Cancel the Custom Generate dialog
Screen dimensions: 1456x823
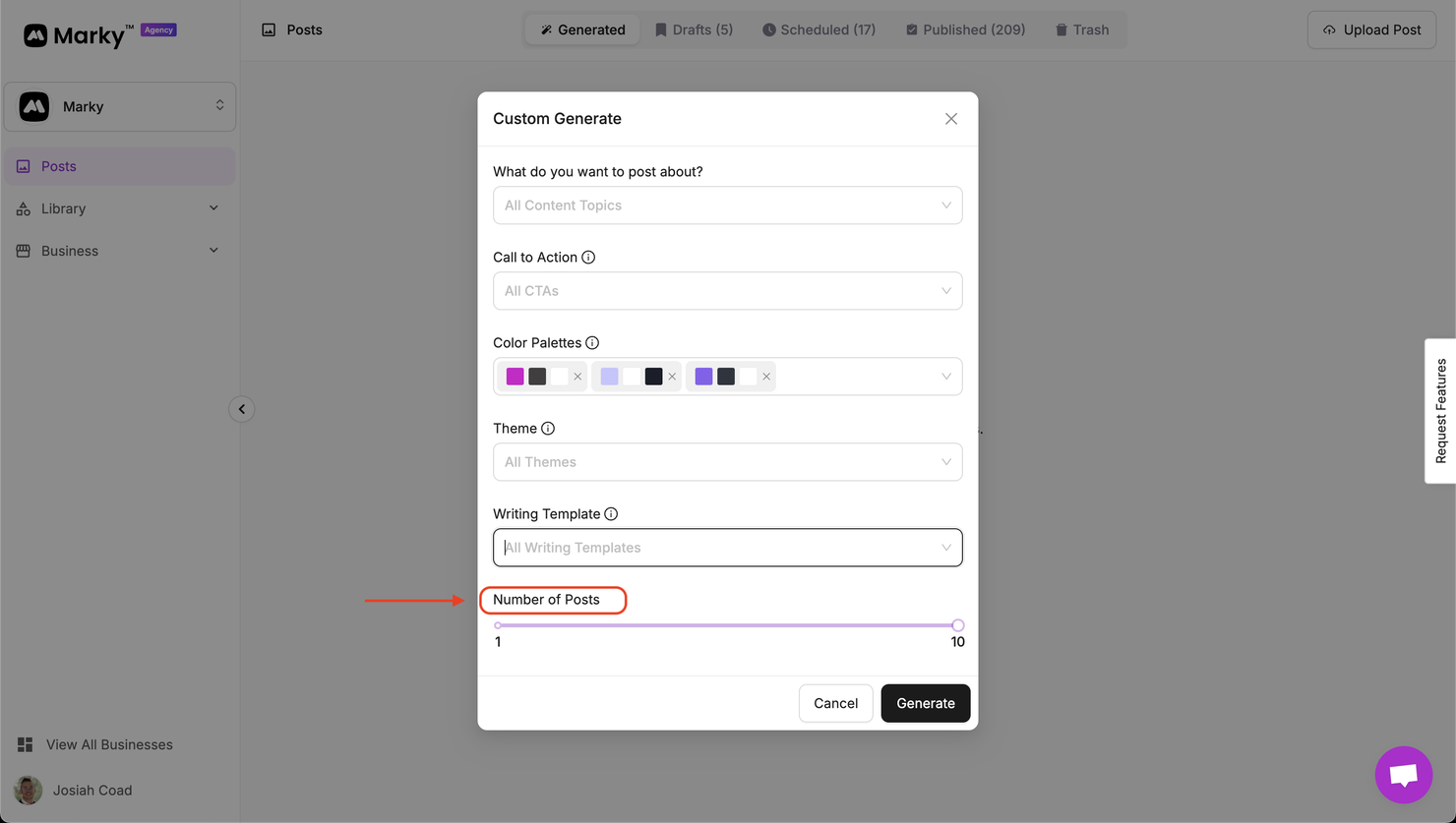tap(835, 703)
